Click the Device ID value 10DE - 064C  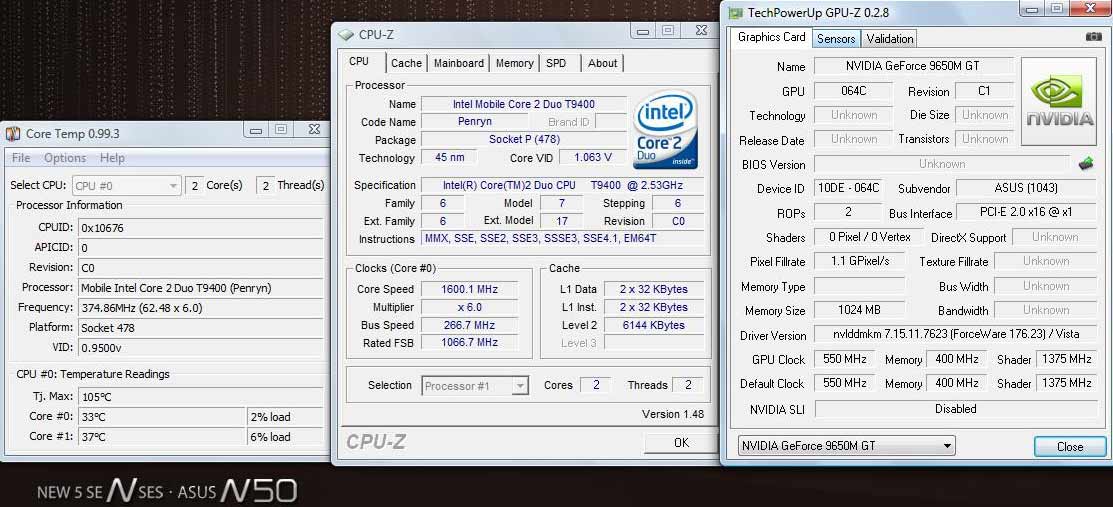[848, 188]
